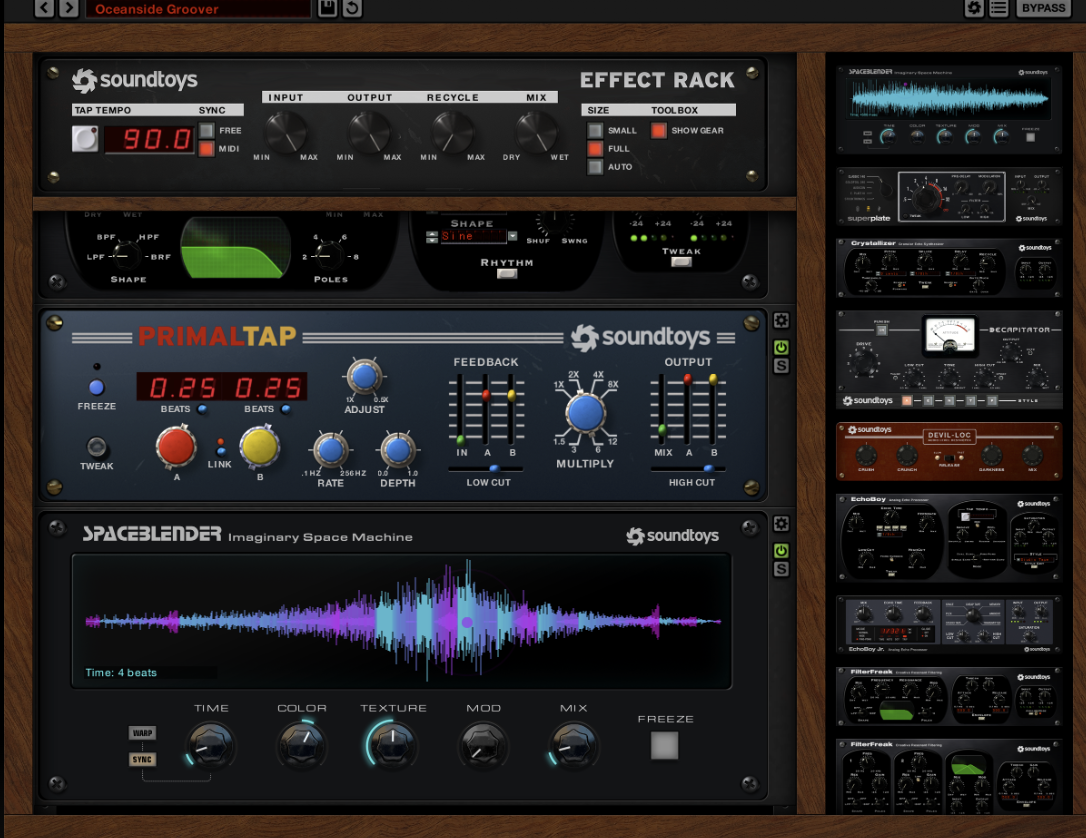Raise the Feedback A slider on PrimalTap

pyautogui.click(x=485, y=395)
